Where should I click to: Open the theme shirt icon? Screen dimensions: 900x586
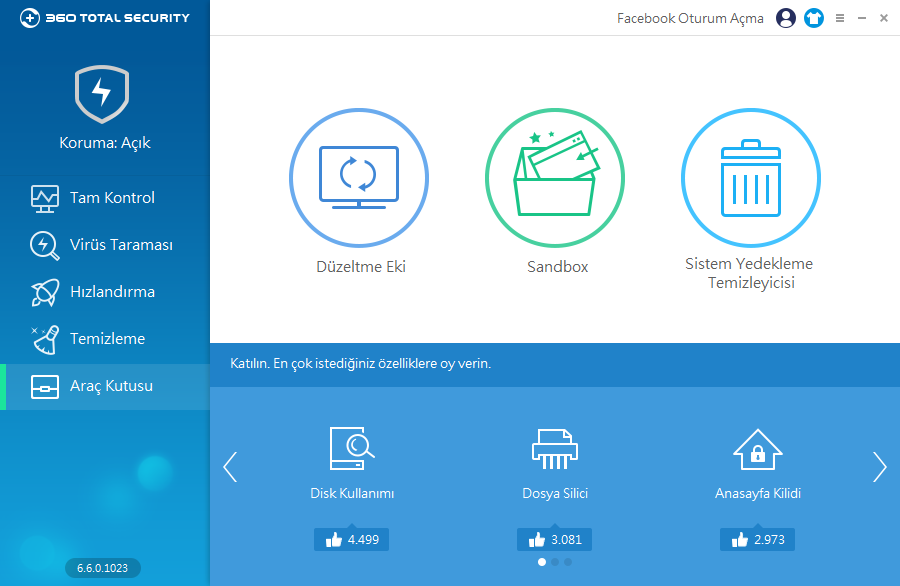click(x=814, y=18)
